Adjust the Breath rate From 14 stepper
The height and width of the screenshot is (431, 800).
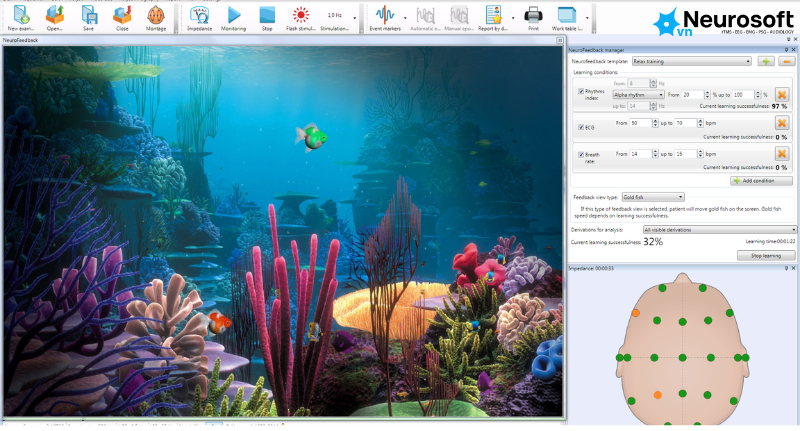point(655,154)
